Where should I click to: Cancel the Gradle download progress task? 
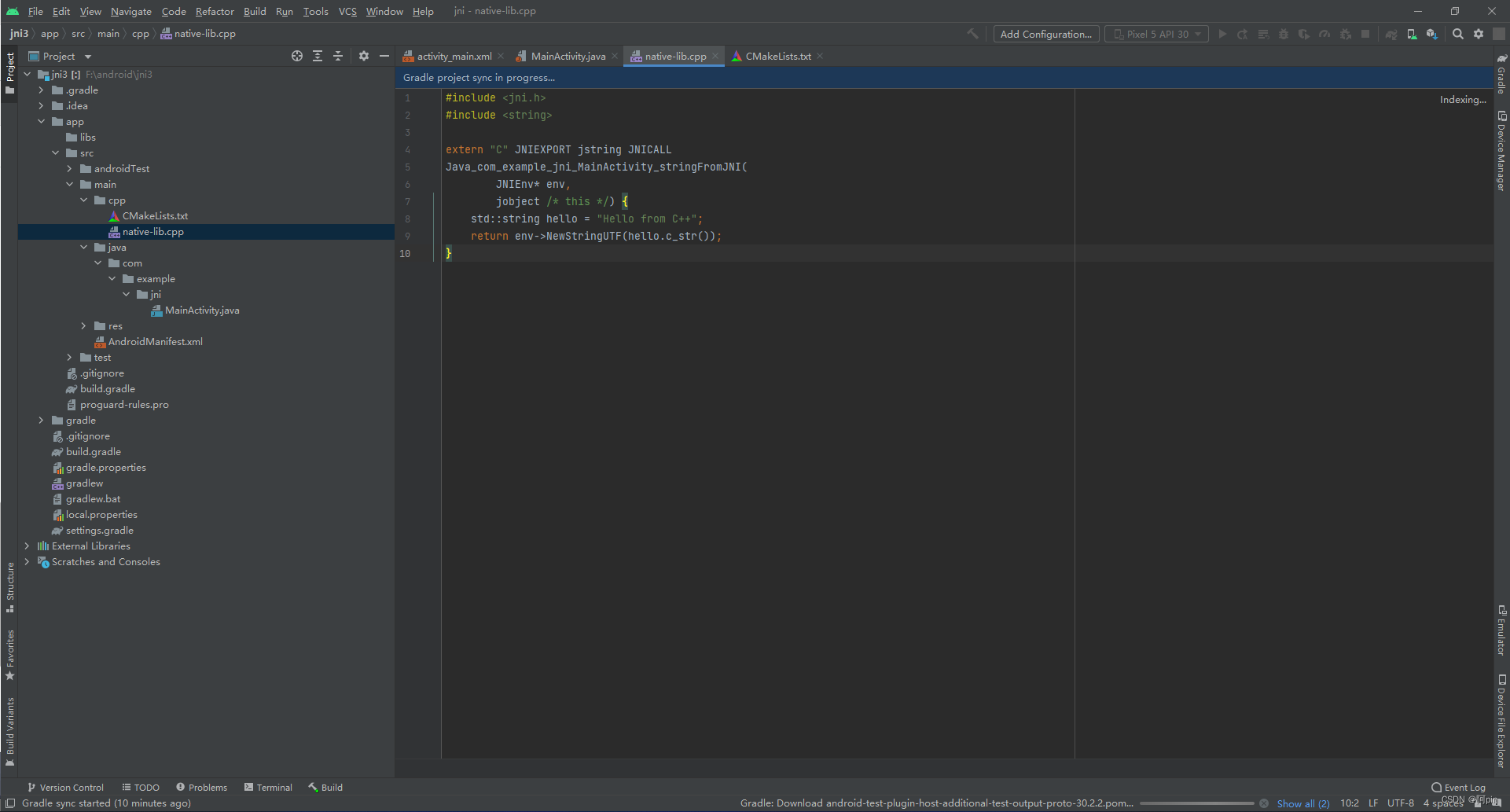point(1264,803)
